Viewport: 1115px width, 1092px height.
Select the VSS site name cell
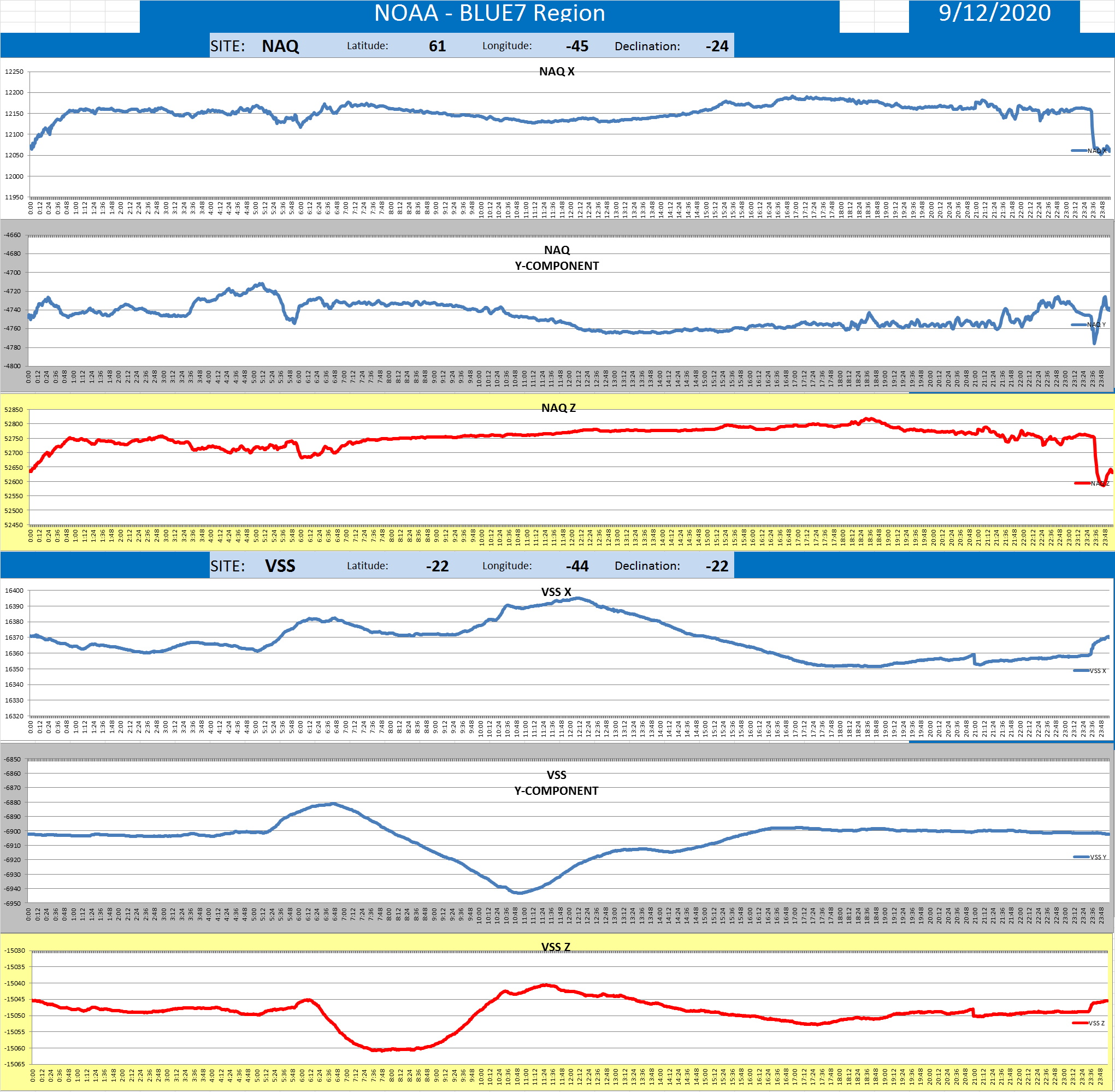point(280,566)
